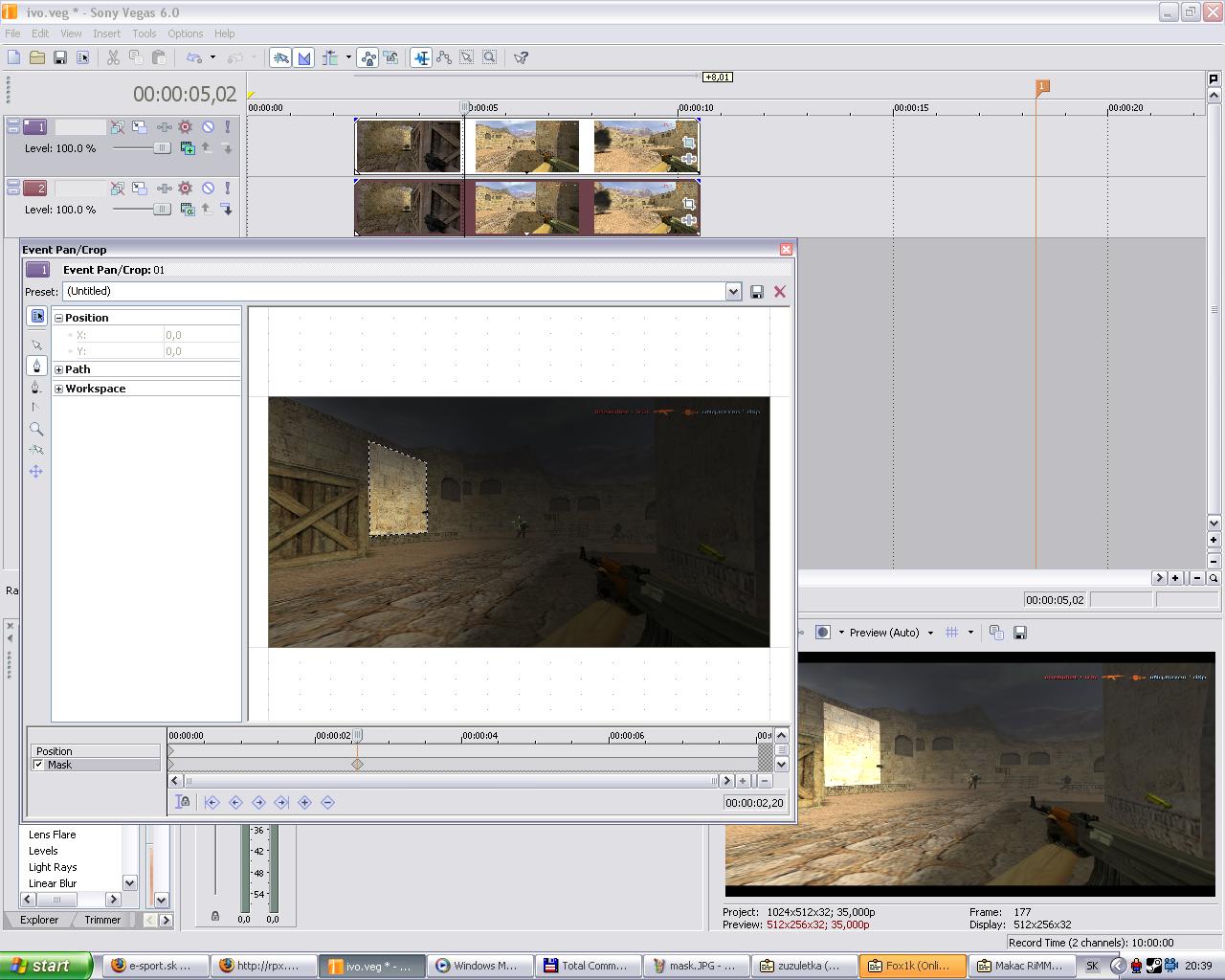Create a new project from the toolbar

pyautogui.click(x=14, y=57)
